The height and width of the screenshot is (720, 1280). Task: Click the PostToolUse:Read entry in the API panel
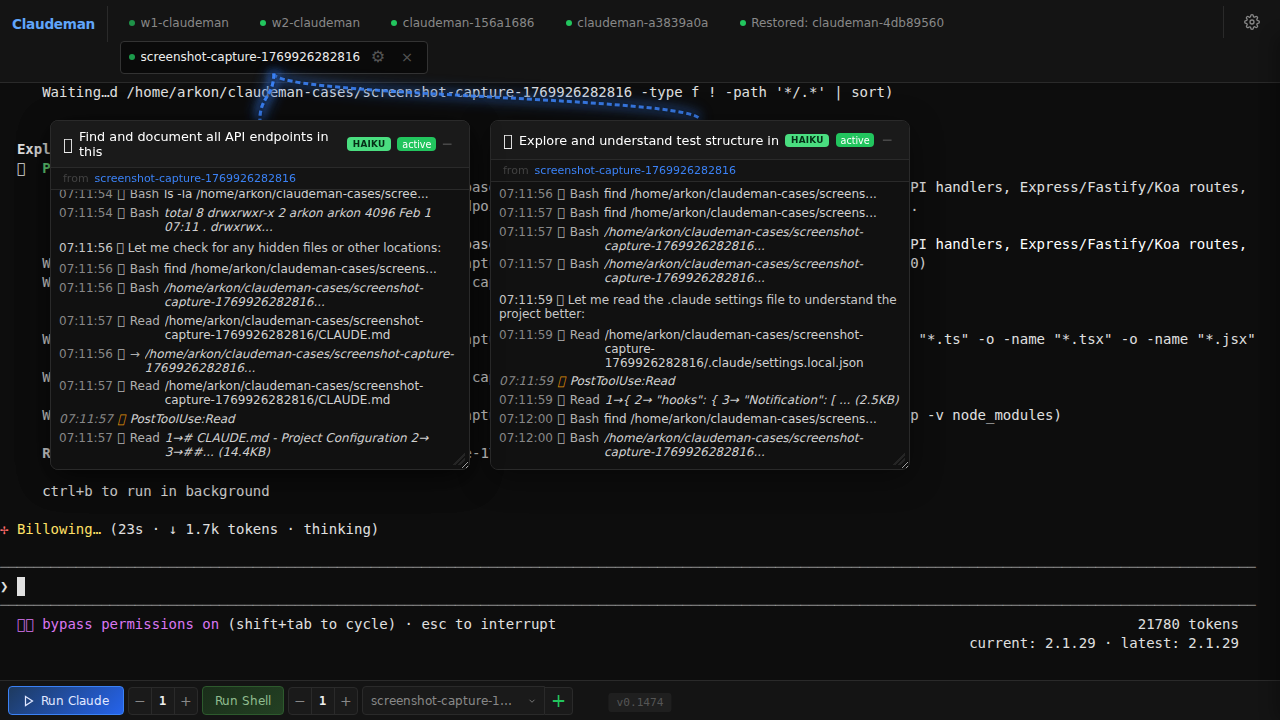tap(260, 419)
